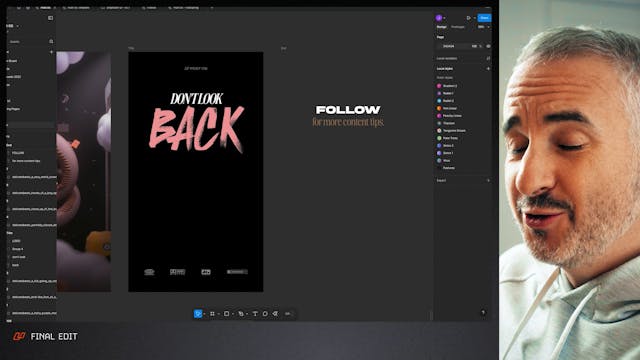Click the small caption atop the black poster

[x=196, y=69]
